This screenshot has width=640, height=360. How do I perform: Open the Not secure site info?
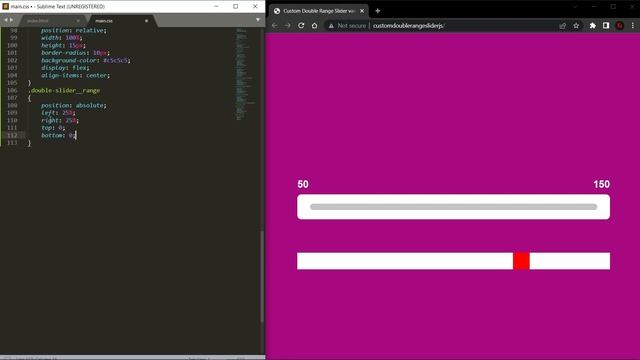(347, 26)
